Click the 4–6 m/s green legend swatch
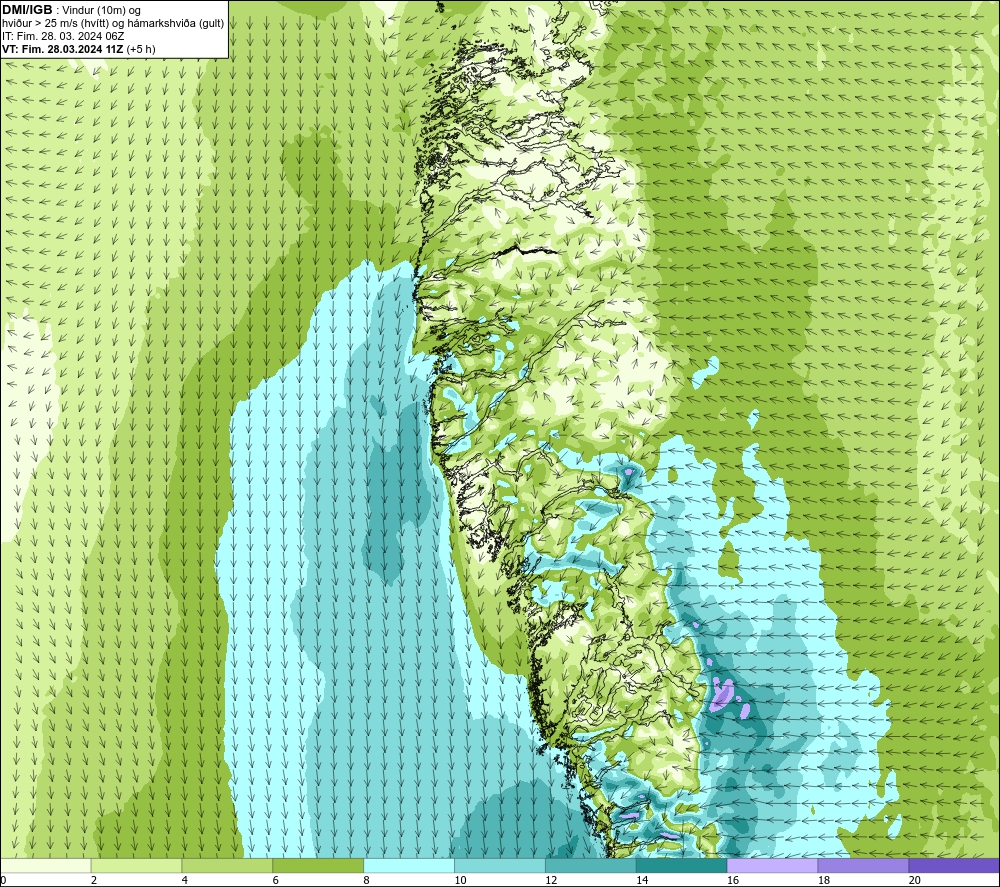Viewport: 1000px width, 887px height. point(227,865)
